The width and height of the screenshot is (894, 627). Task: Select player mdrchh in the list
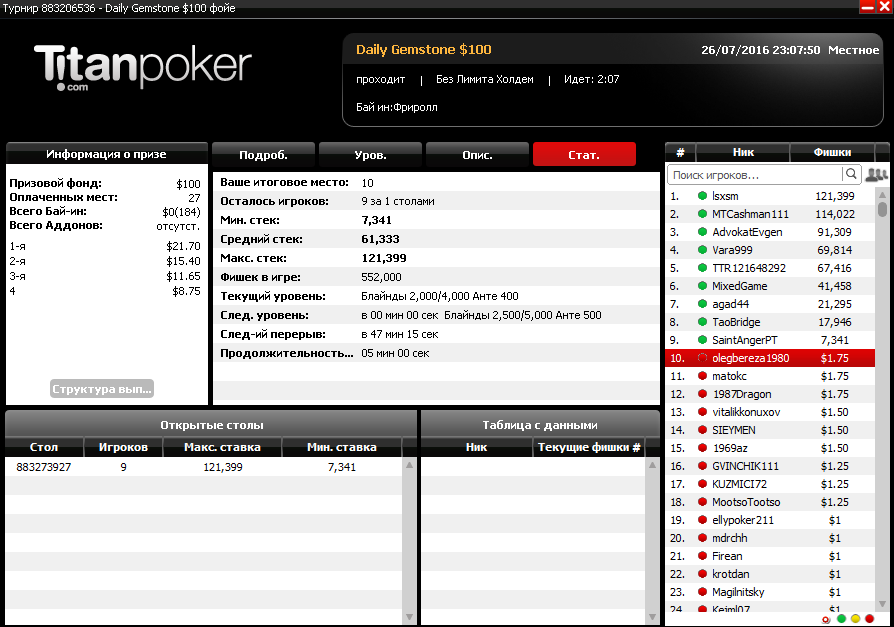point(770,538)
